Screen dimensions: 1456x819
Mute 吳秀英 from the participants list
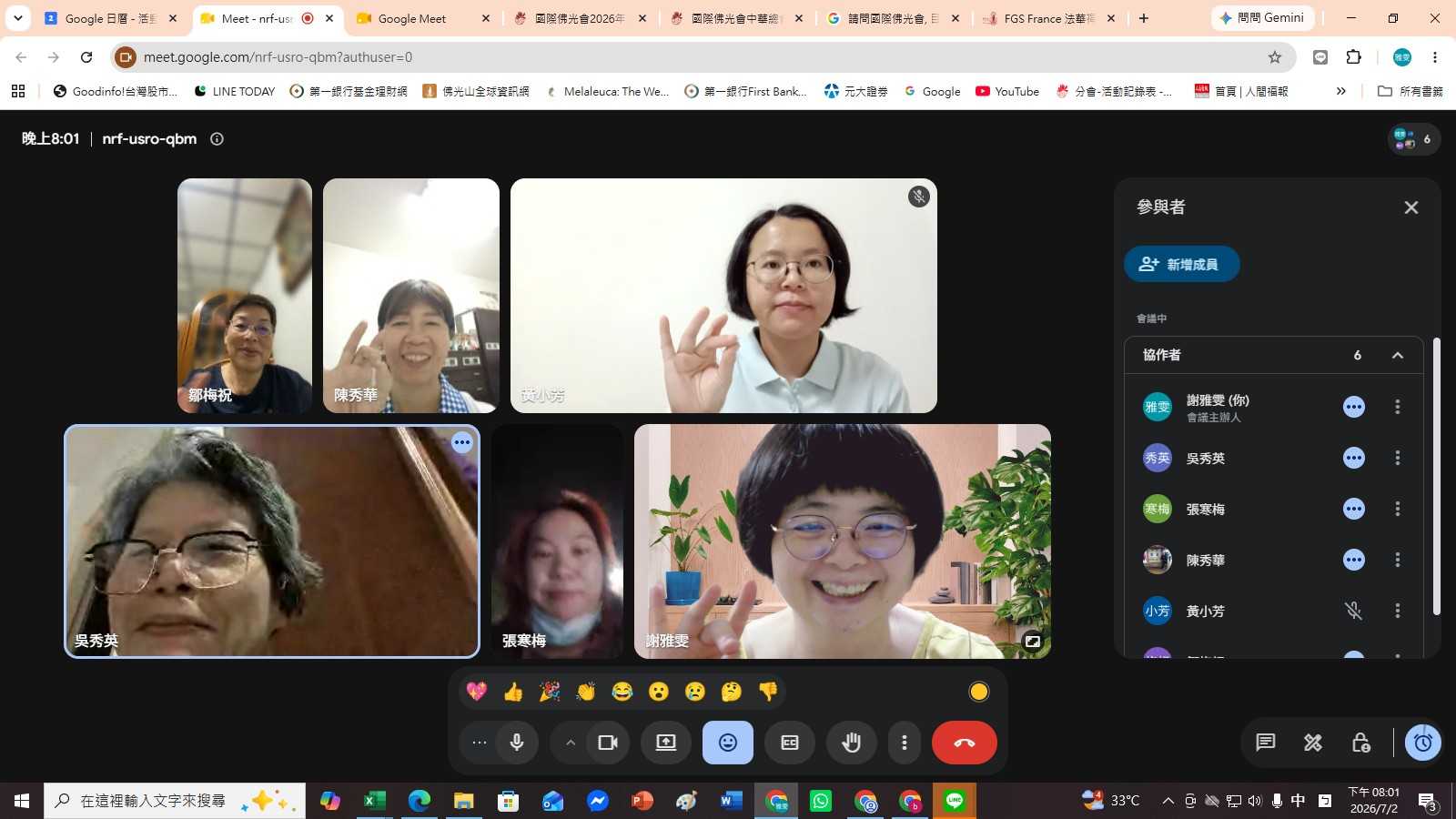1354,458
